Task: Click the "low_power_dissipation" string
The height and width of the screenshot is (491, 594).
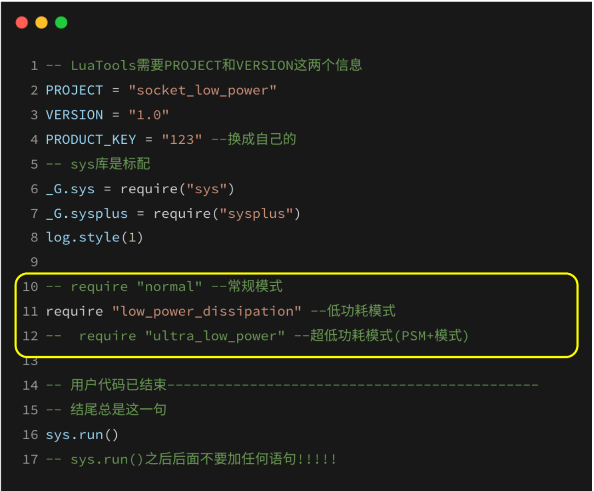Action: point(206,311)
